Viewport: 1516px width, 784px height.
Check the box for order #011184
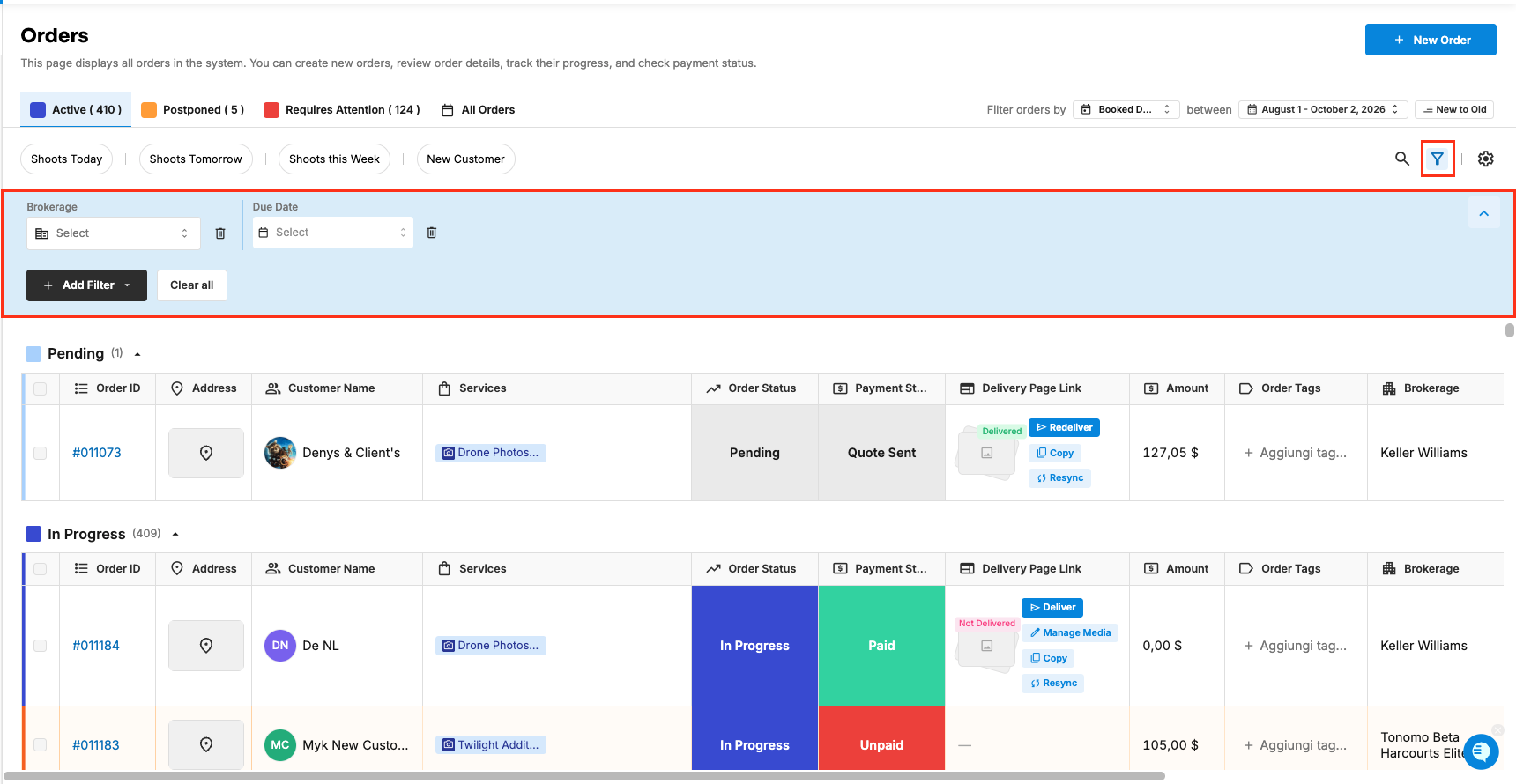[41, 646]
